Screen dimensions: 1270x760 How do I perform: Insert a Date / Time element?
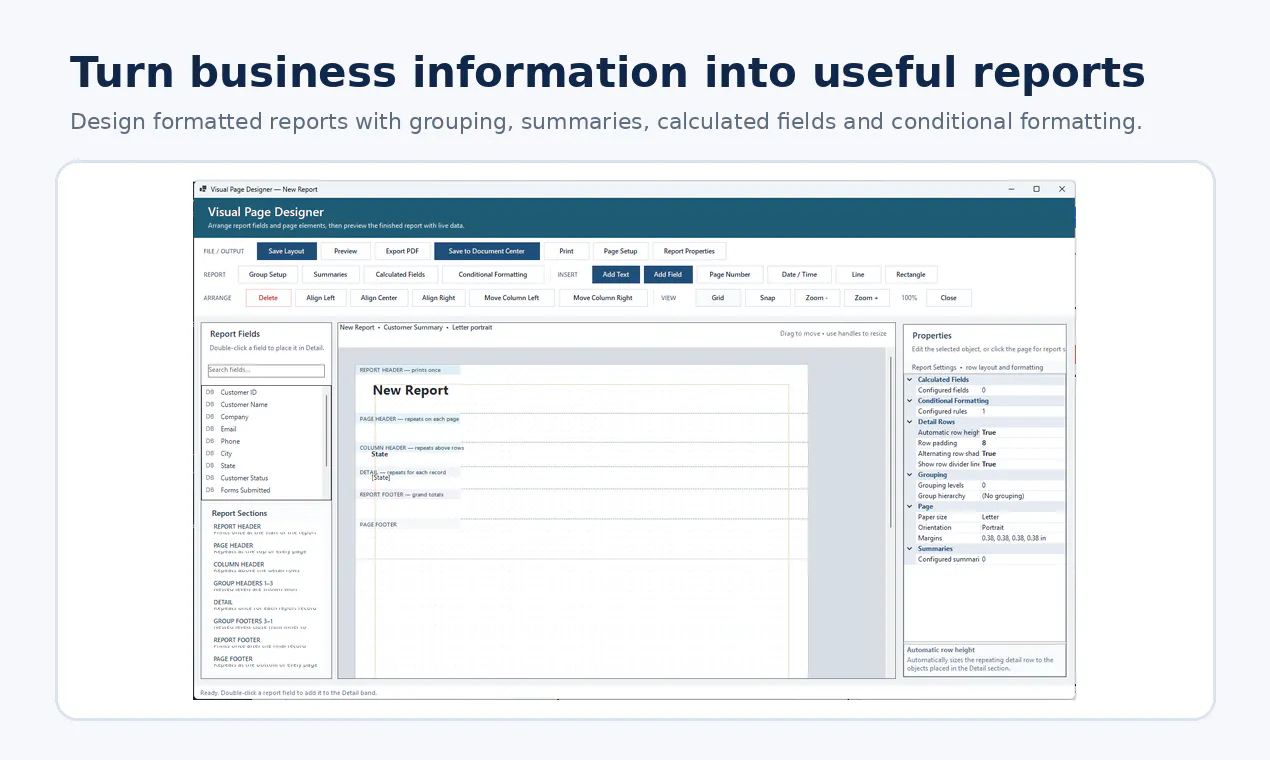point(800,274)
